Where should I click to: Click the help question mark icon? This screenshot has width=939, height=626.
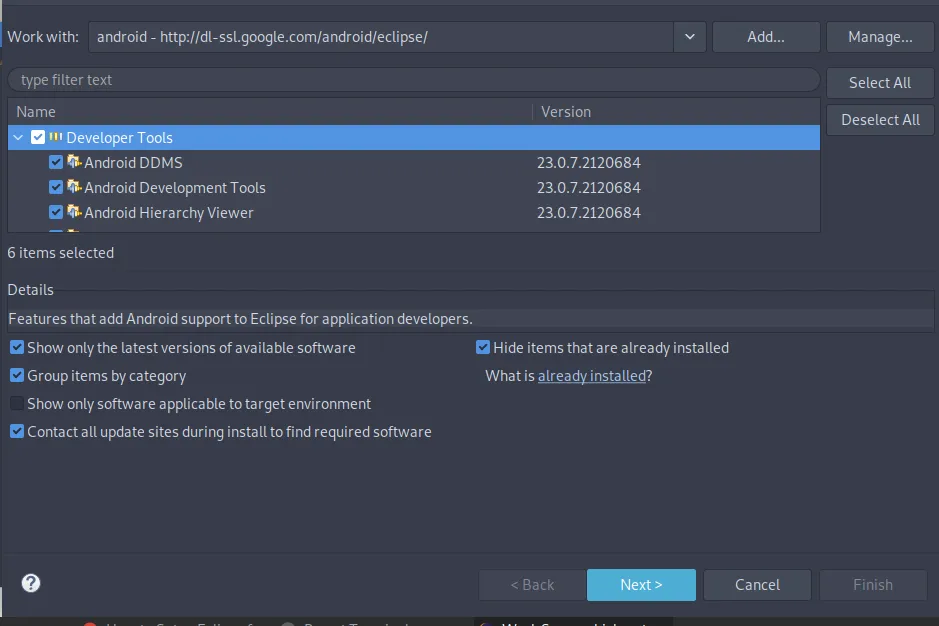[x=31, y=584]
